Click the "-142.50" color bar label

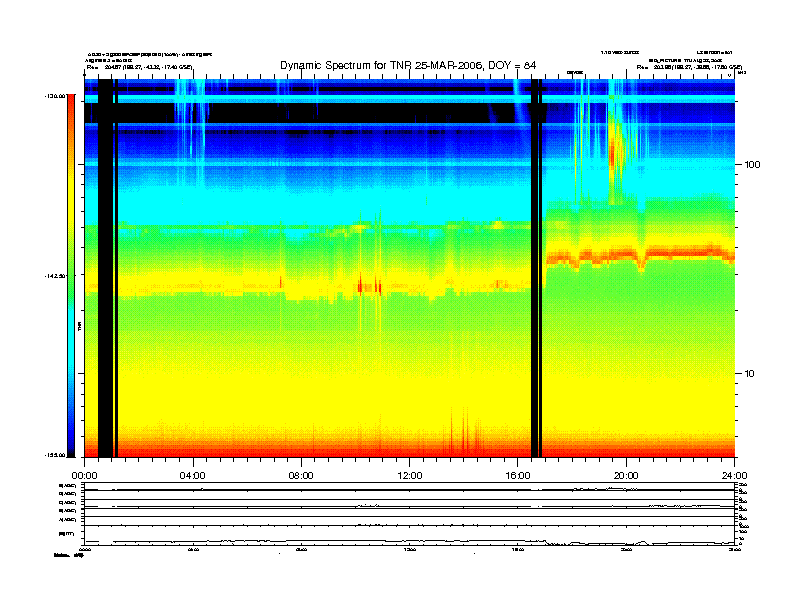pyautogui.click(x=55, y=276)
